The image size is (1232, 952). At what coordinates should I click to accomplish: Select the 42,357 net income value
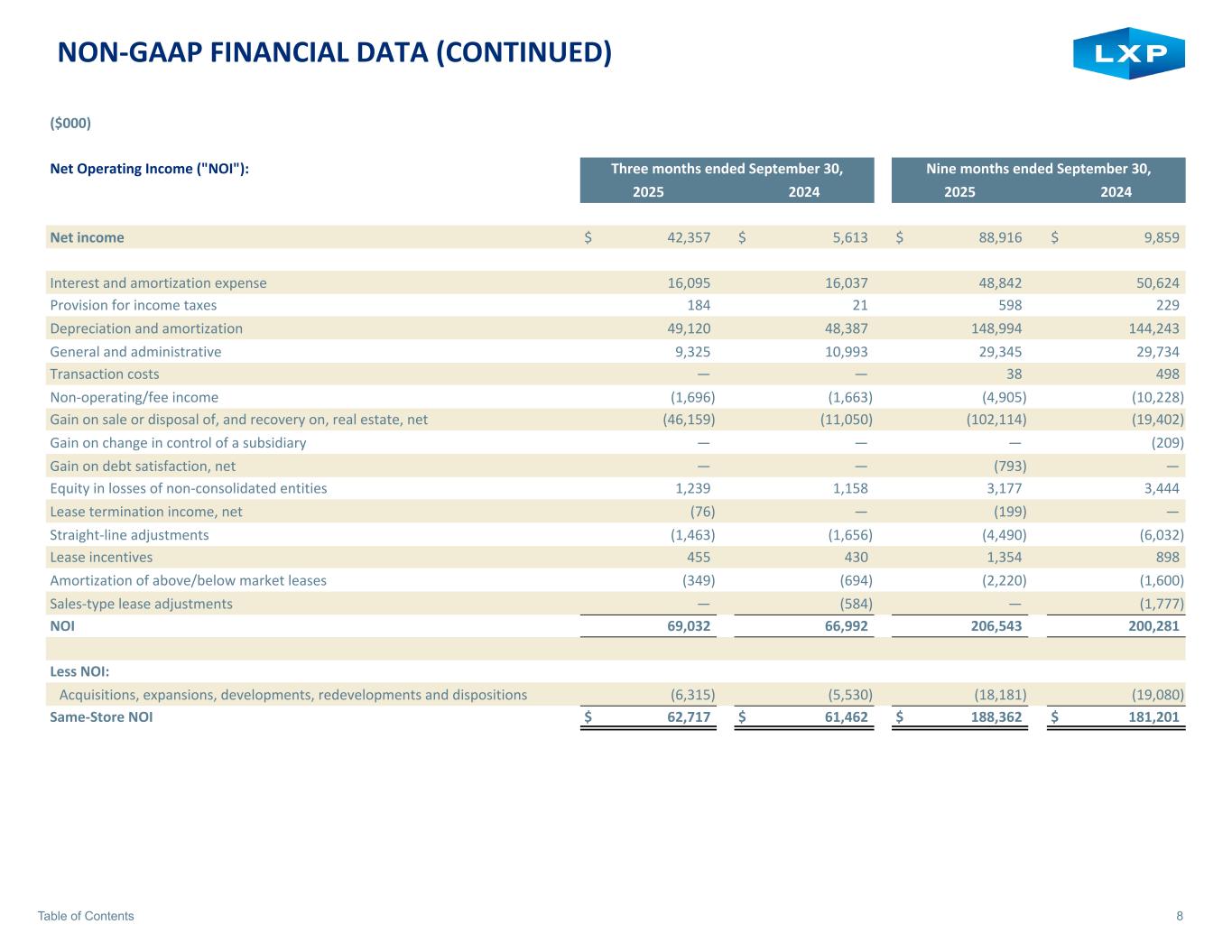(688, 237)
